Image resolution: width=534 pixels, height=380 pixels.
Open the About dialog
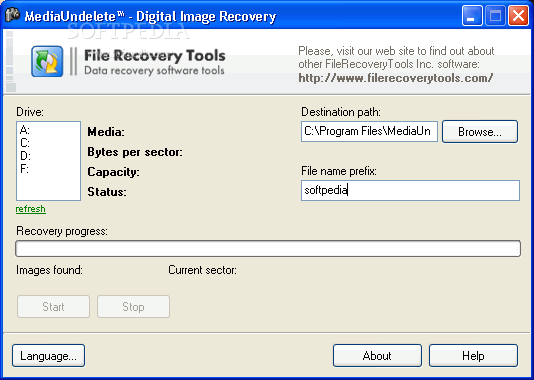pos(377,356)
